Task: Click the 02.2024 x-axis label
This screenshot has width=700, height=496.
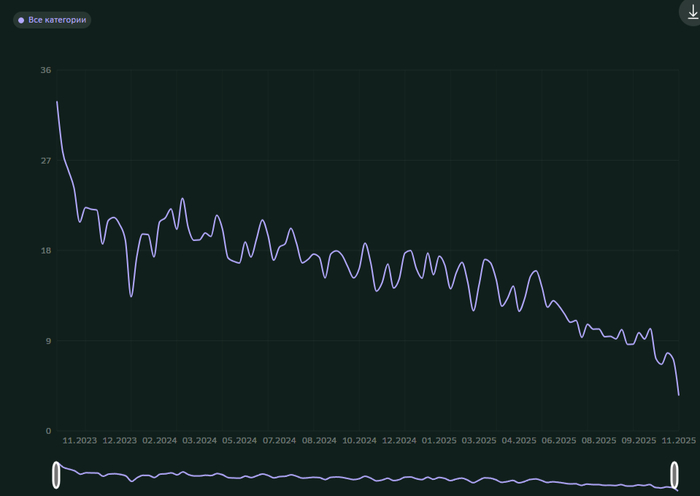Action: (x=159, y=440)
